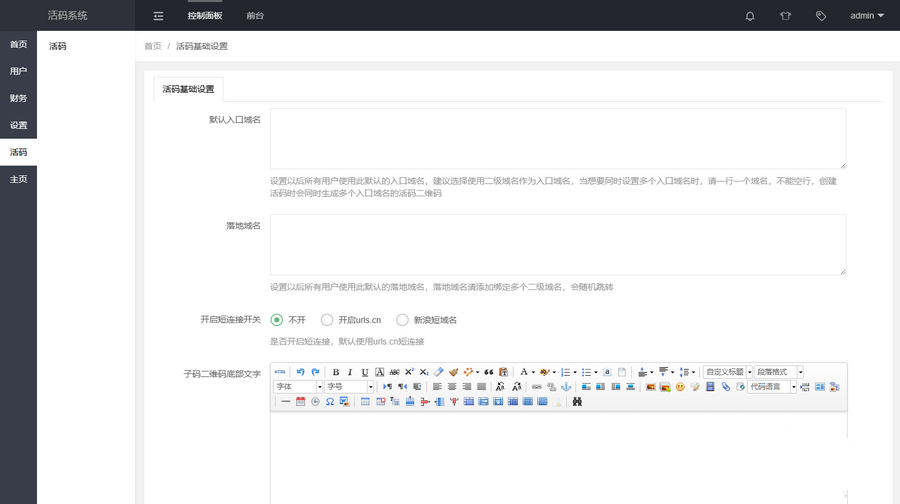This screenshot has width=900, height=504.
Task: Open the 自定义标题 dropdown
Action: point(728,372)
